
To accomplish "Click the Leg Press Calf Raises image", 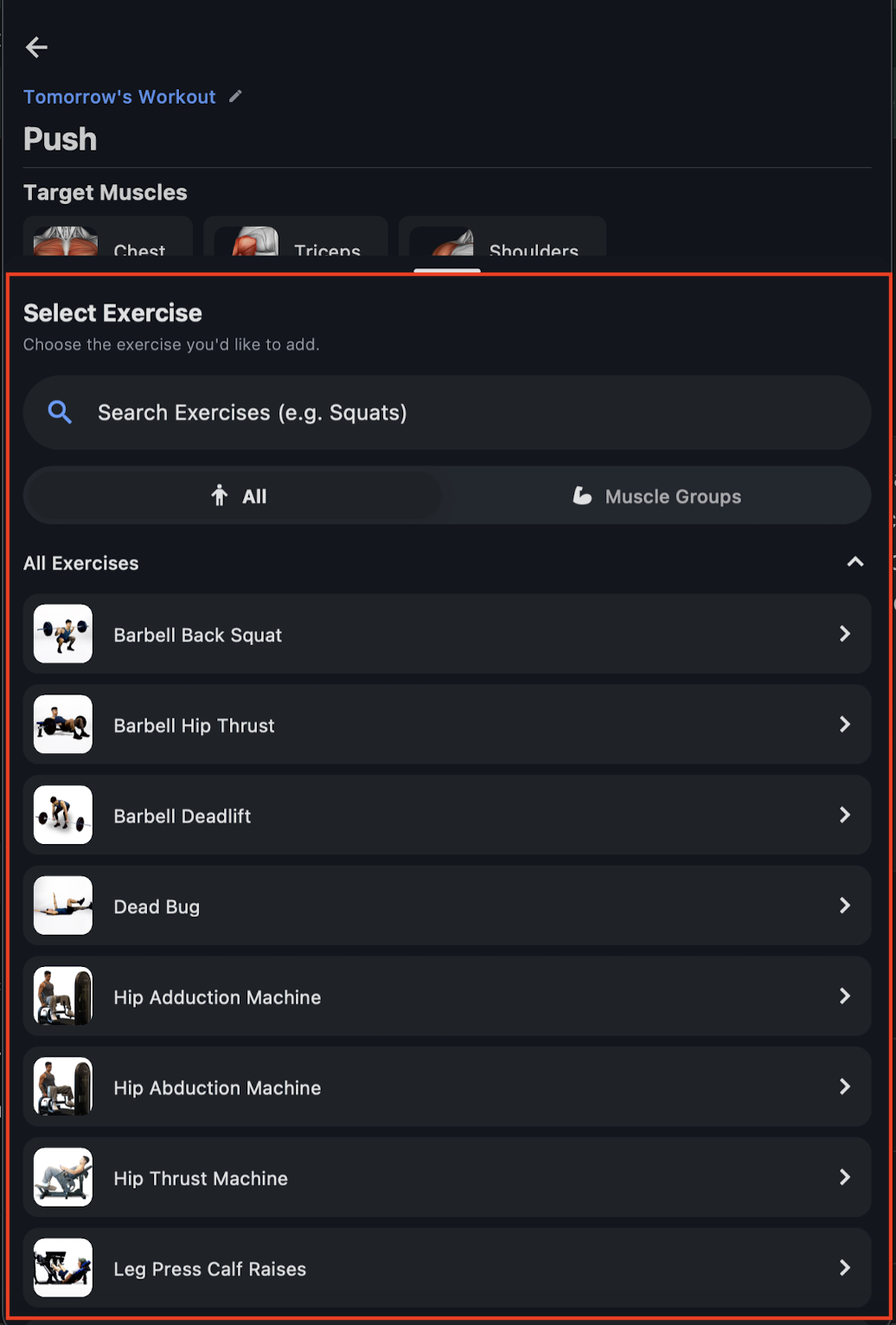I will [x=63, y=1268].
